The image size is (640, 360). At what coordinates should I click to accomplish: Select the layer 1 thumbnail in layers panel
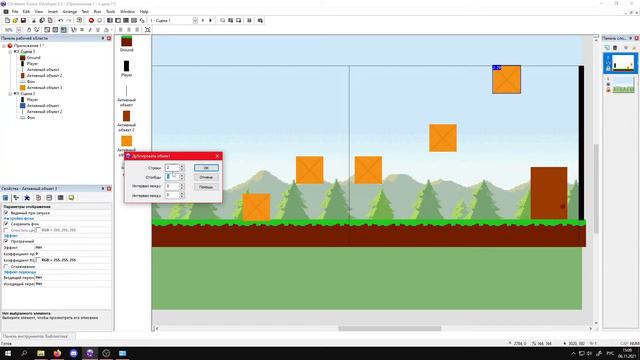(x=623, y=63)
